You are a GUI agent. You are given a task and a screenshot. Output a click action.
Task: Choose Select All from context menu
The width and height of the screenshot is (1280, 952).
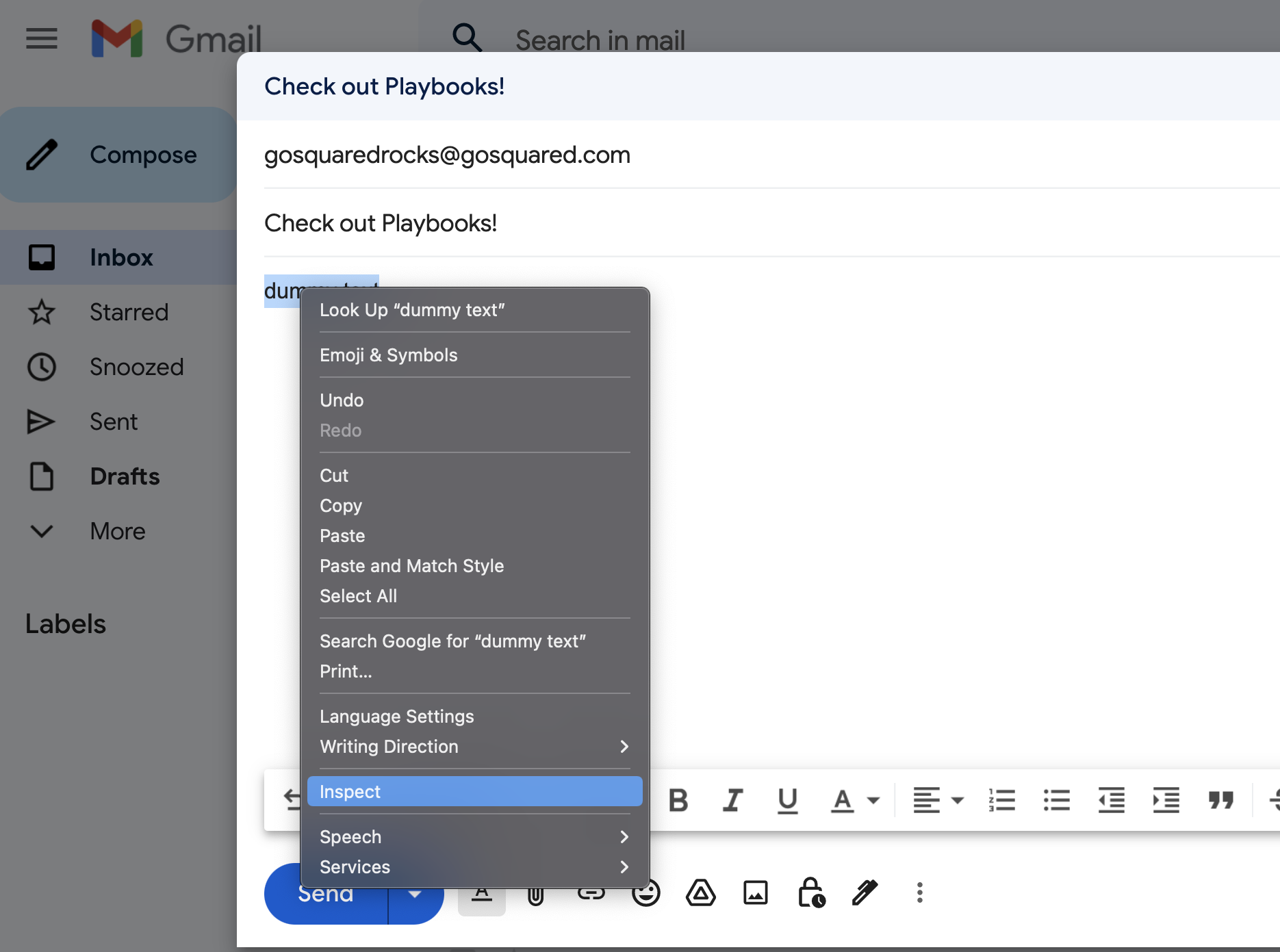tap(475, 596)
